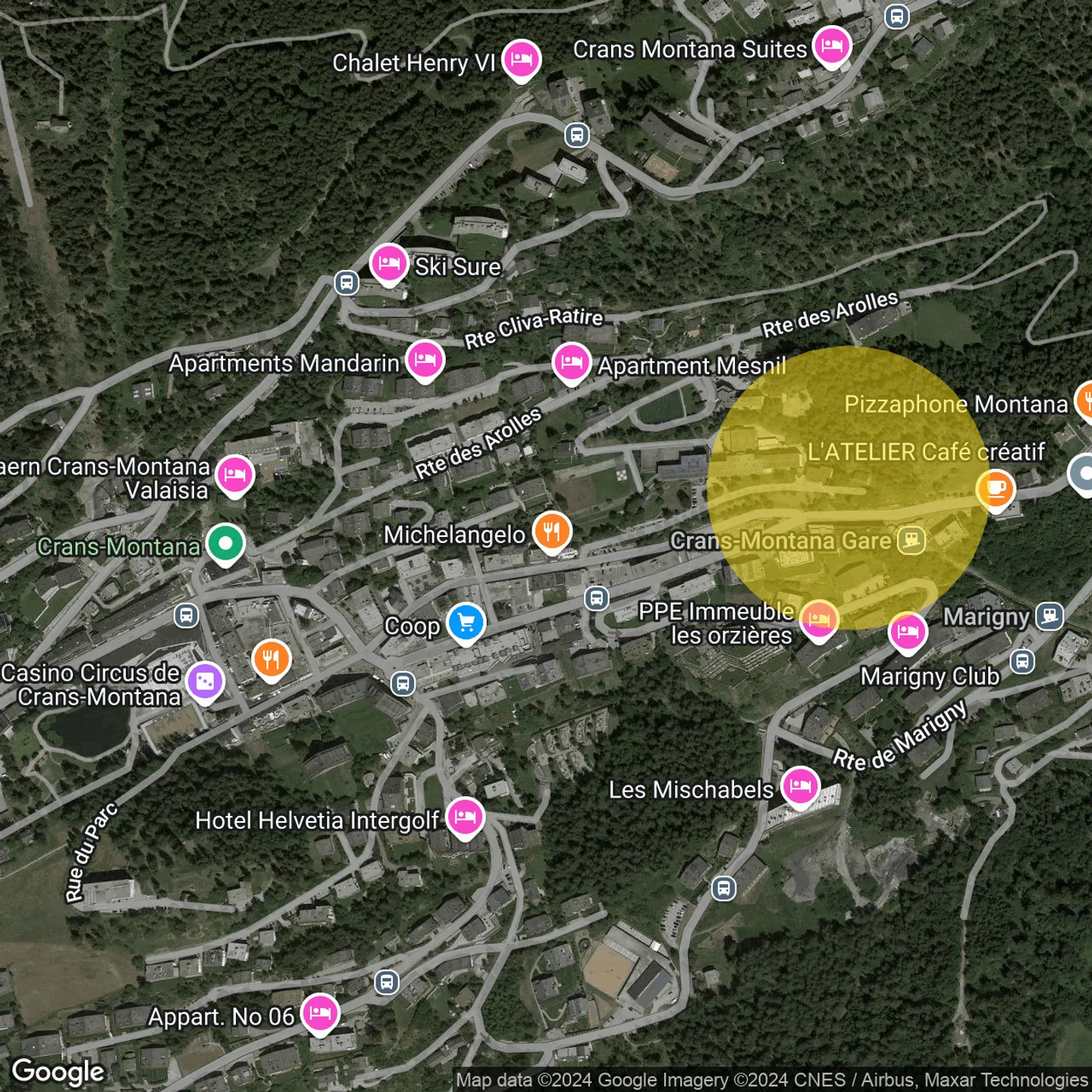Open the Ski Sure hotel pin
Image resolution: width=1092 pixels, height=1092 pixels.
point(388,263)
